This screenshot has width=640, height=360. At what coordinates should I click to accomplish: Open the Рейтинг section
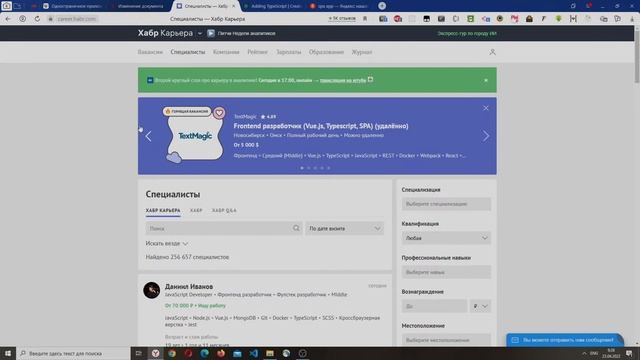[258, 52]
